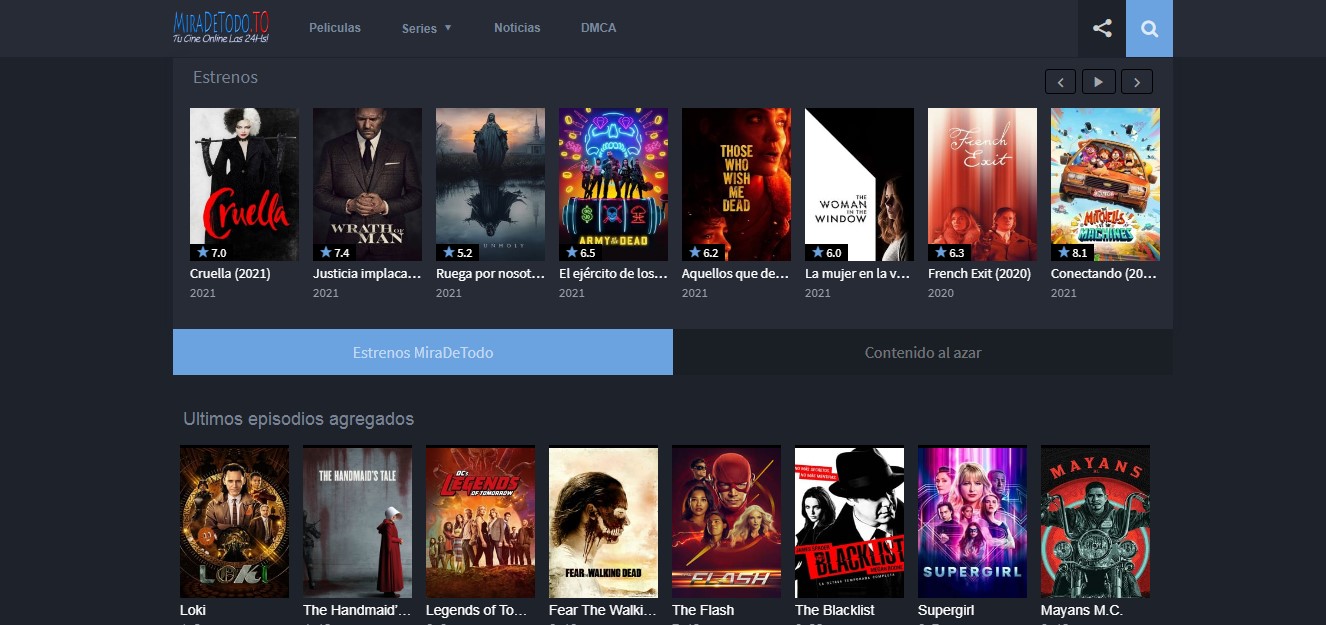
Task: Click the Cruella (2021) title link
Action: tap(230, 273)
